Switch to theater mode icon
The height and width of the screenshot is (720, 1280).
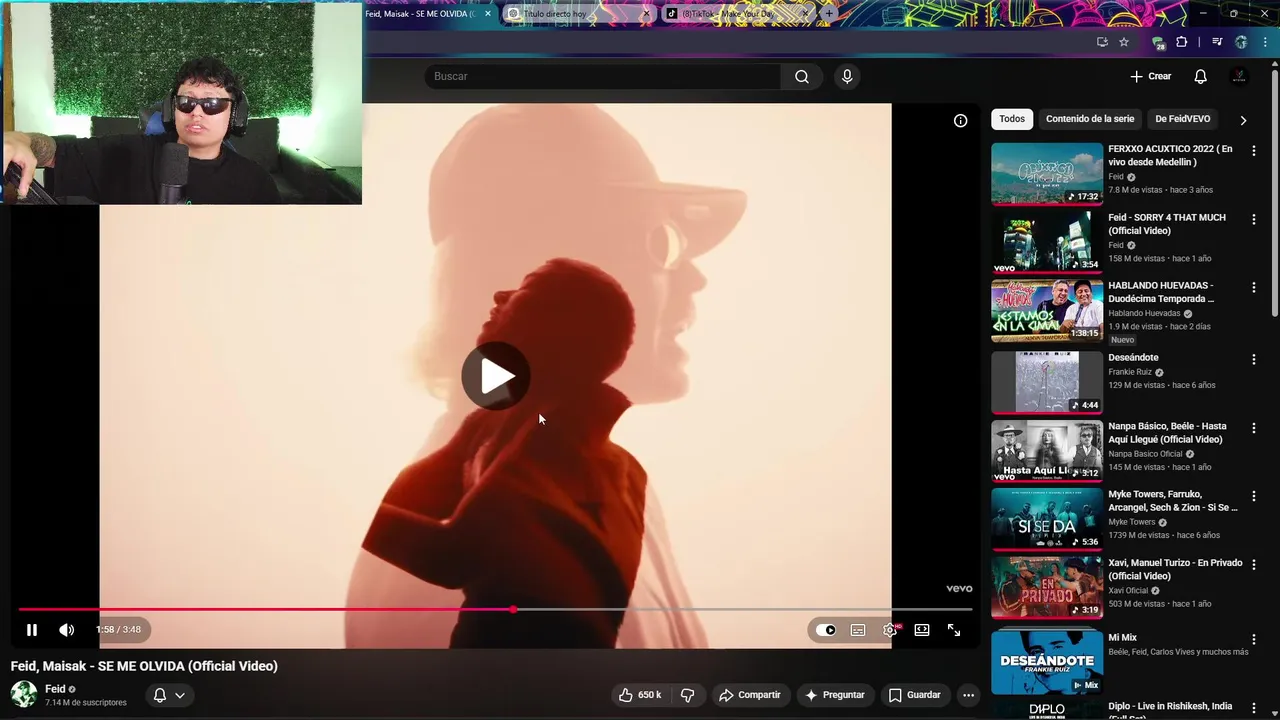(922, 630)
